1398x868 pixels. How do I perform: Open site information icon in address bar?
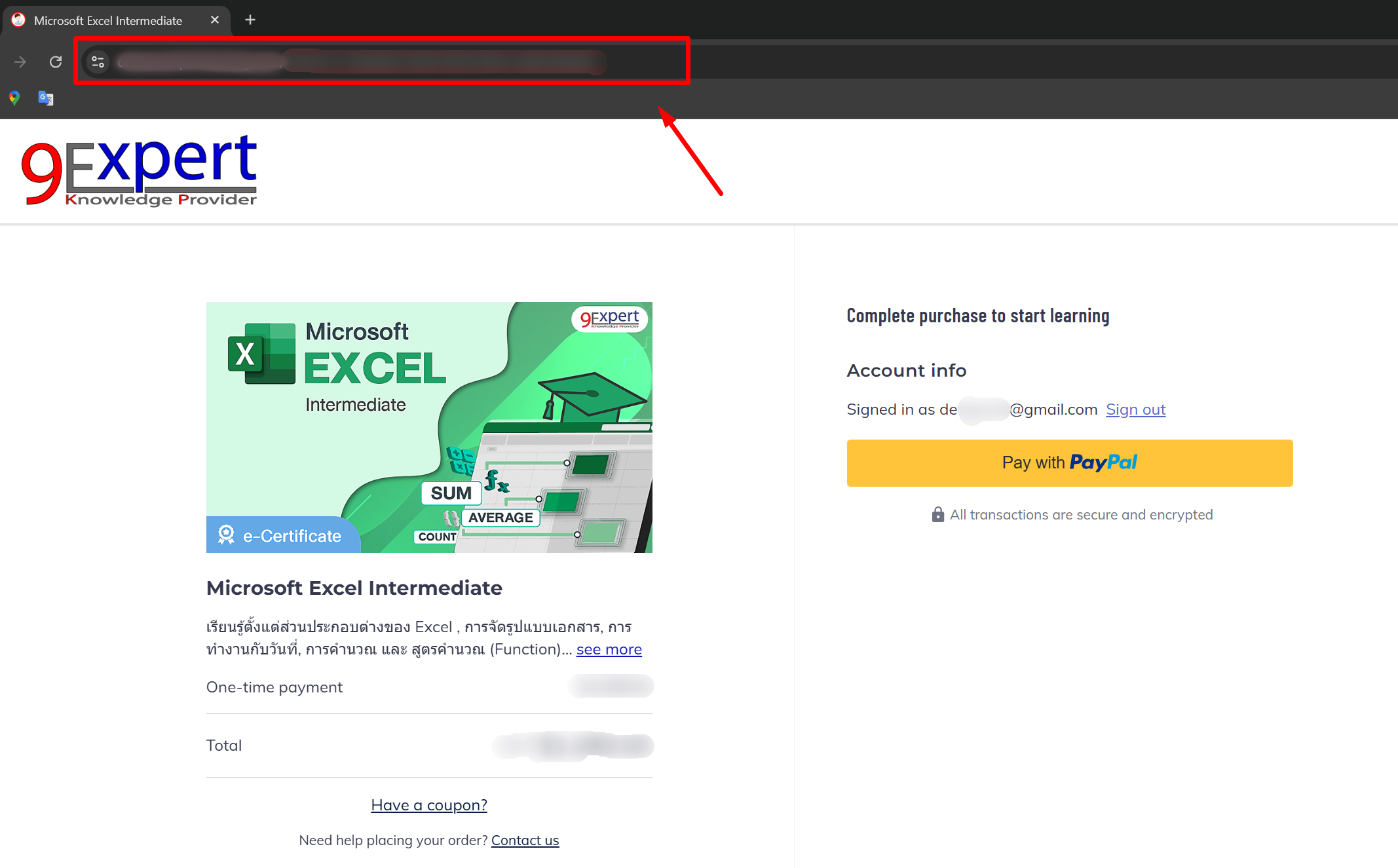(98, 62)
